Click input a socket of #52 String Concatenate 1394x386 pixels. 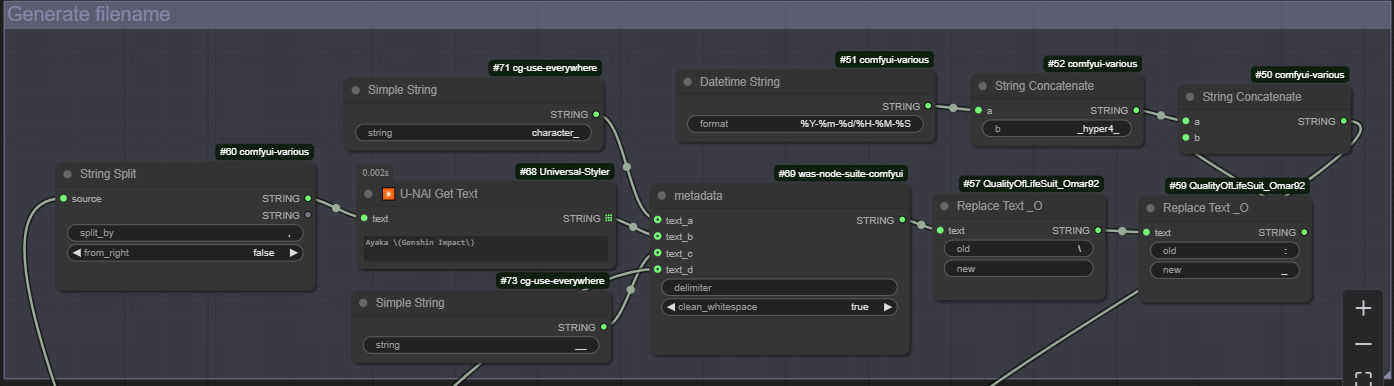click(x=979, y=111)
